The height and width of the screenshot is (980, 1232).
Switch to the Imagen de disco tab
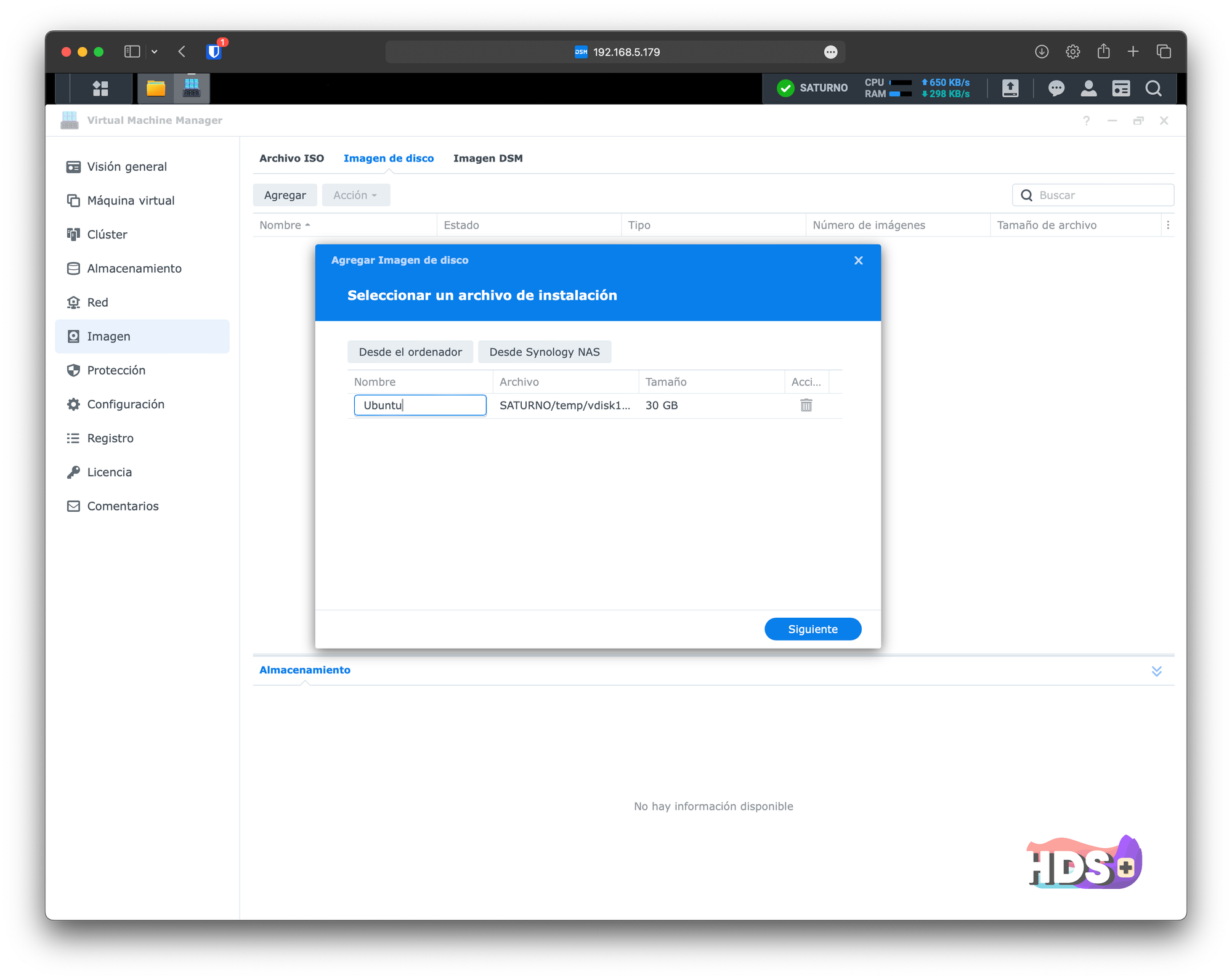389,158
